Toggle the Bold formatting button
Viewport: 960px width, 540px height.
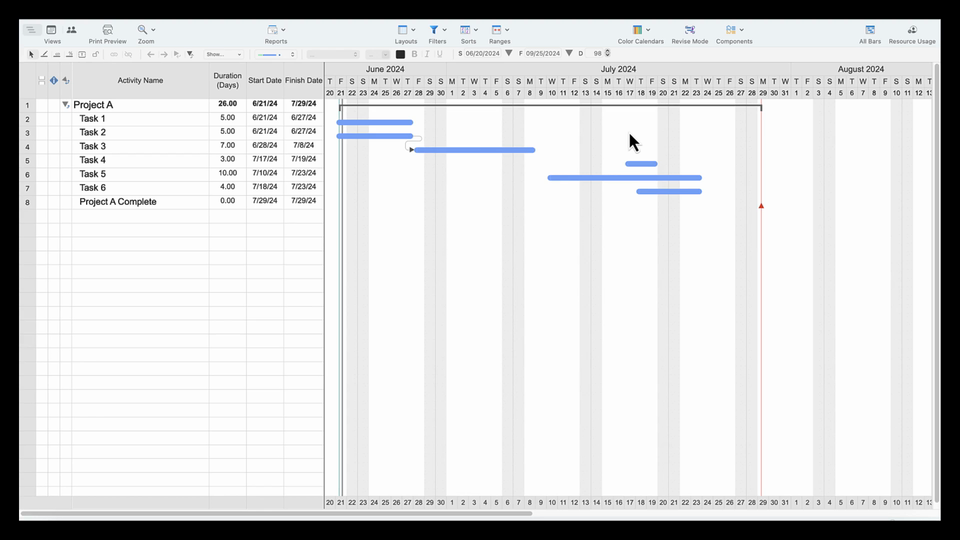point(414,54)
